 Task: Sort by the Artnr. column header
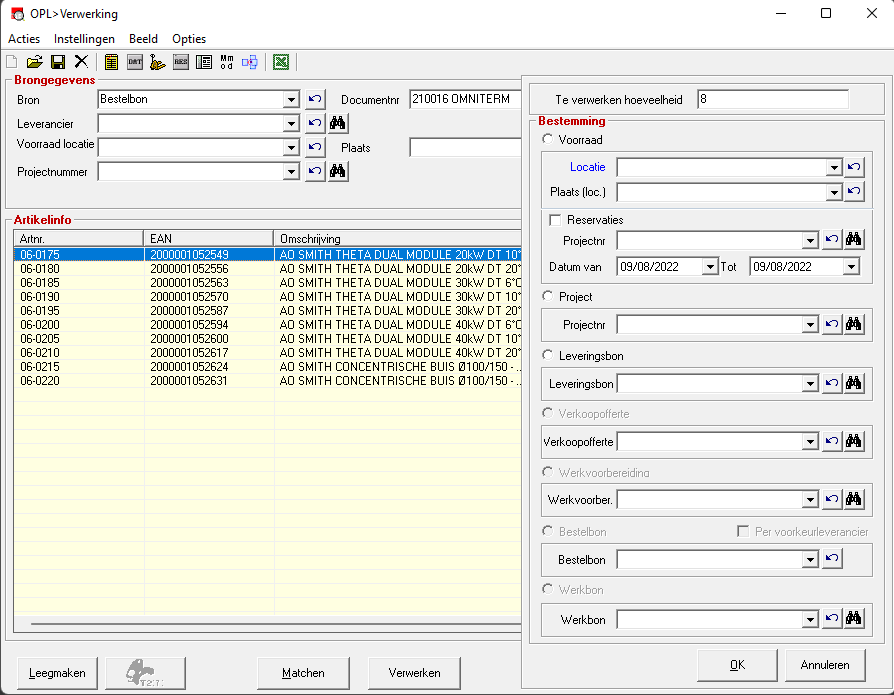[x=79, y=238]
